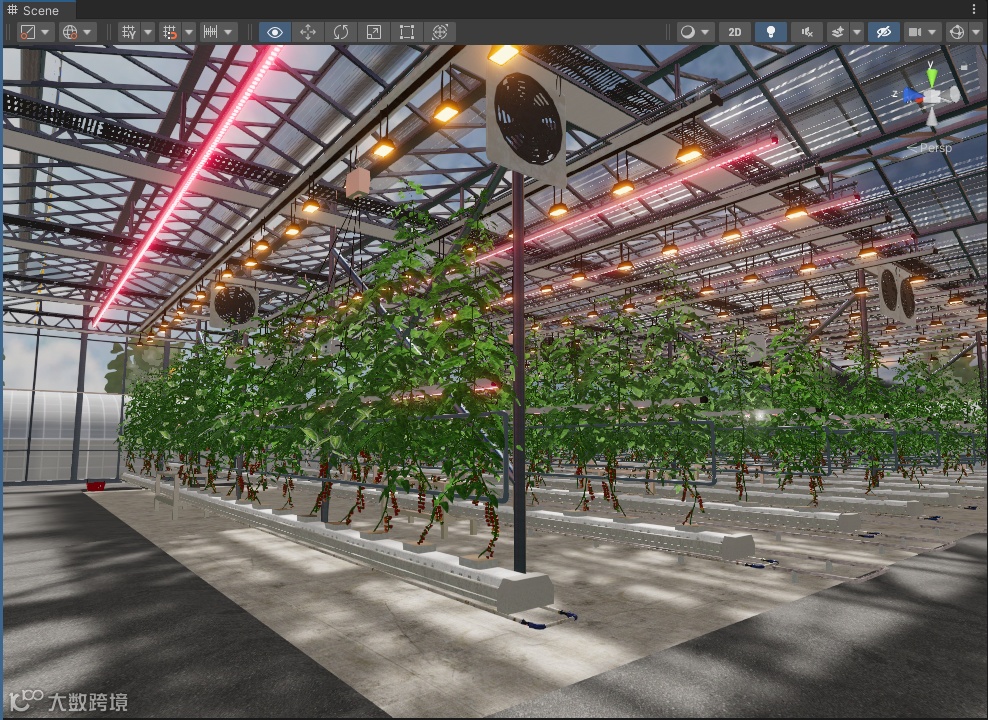Open the grid snapping settings dropdown
This screenshot has height=720, width=988.
(188, 32)
